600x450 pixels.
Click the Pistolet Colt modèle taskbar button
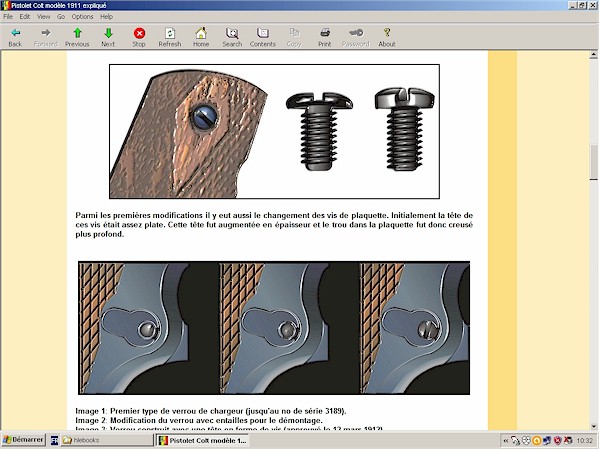click(203, 440)
